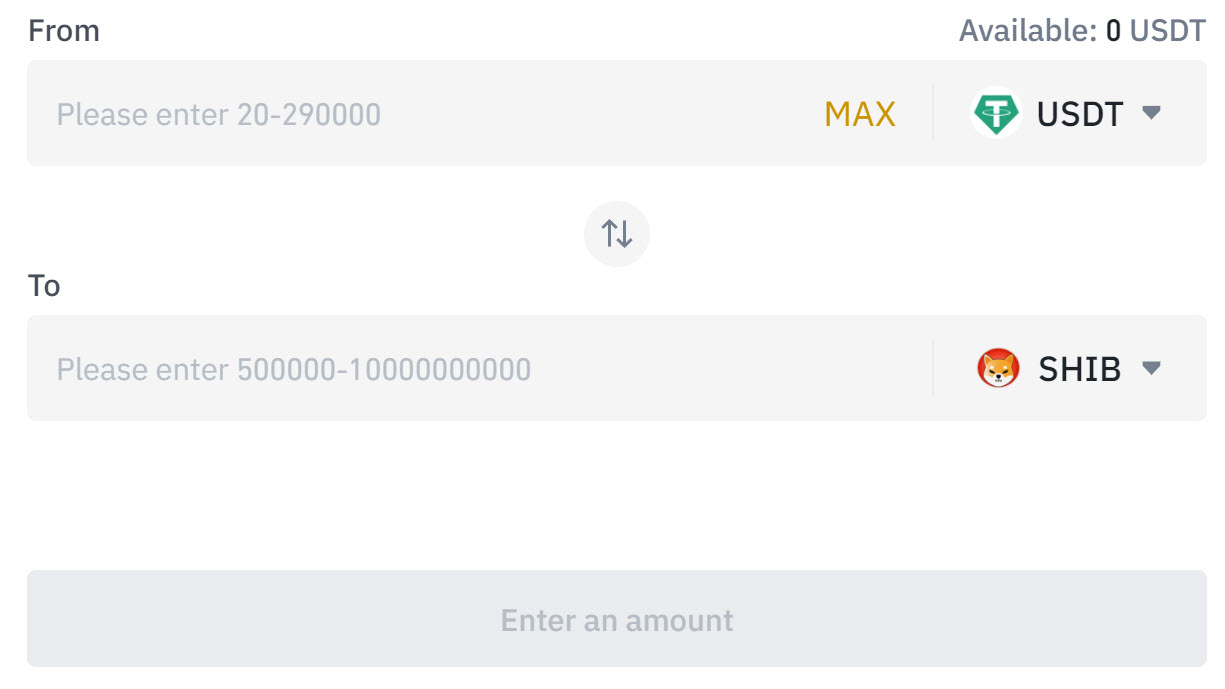Viewport: 1225px width, 689px height.
Task: Expand the SHIB currency dropdown arrow
Action: [x=1151, y=369]
